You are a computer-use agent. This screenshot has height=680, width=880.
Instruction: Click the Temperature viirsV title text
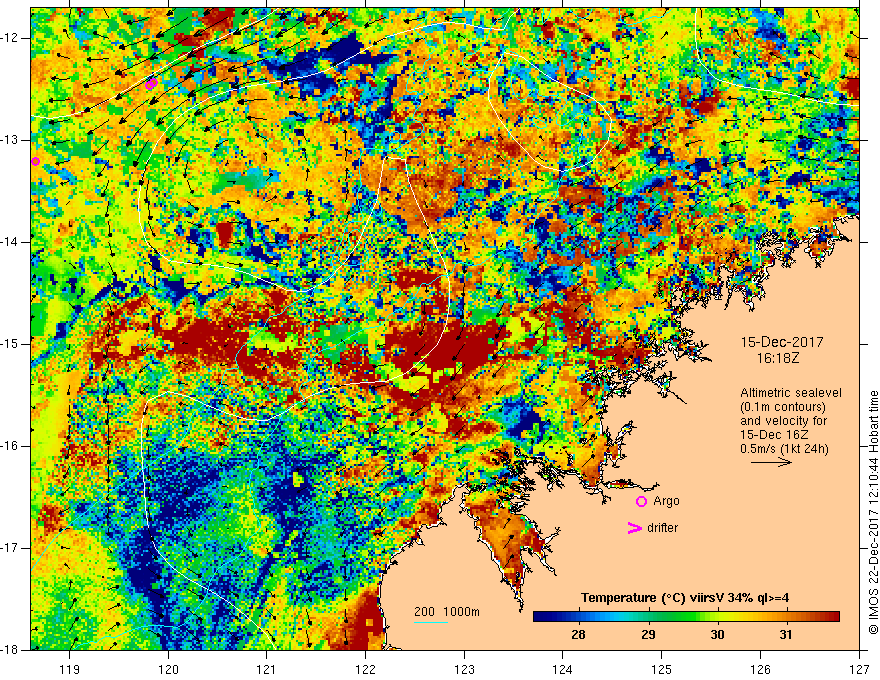coord(685,598)
